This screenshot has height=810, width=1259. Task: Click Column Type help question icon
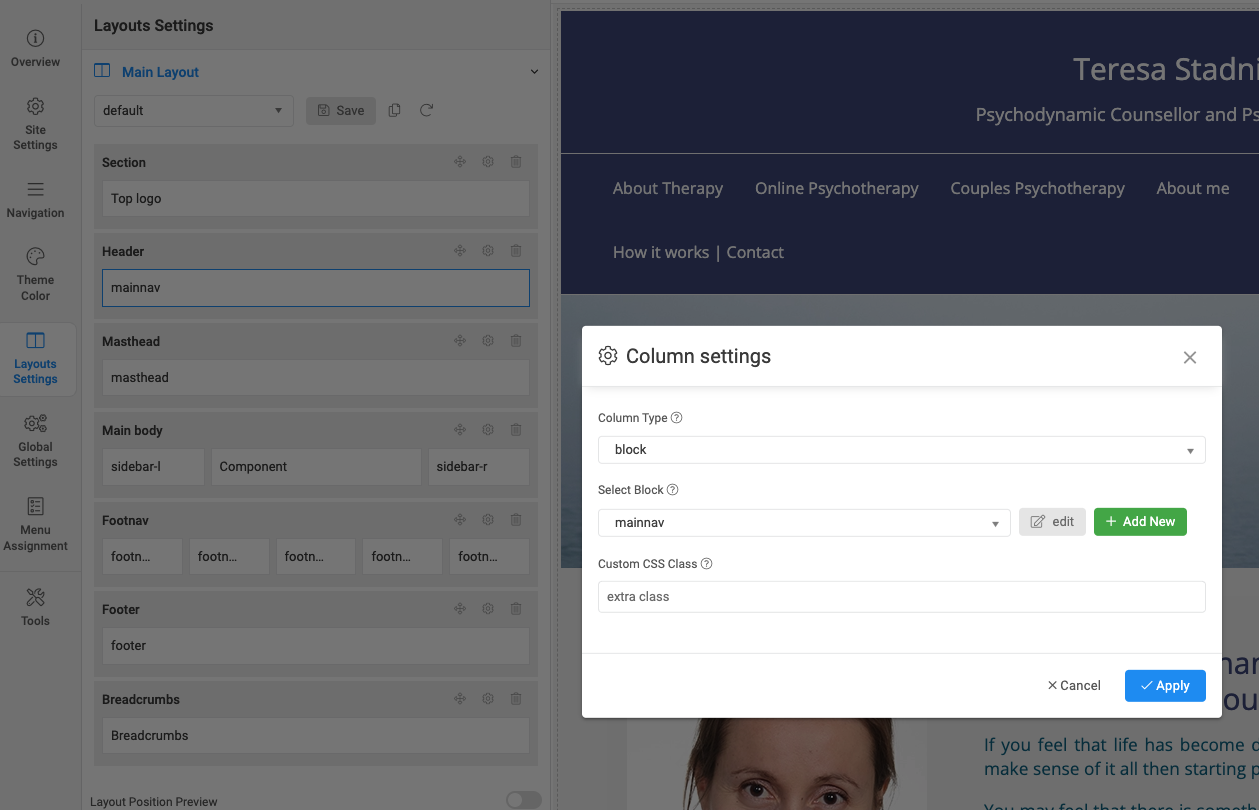click(677, 418)
